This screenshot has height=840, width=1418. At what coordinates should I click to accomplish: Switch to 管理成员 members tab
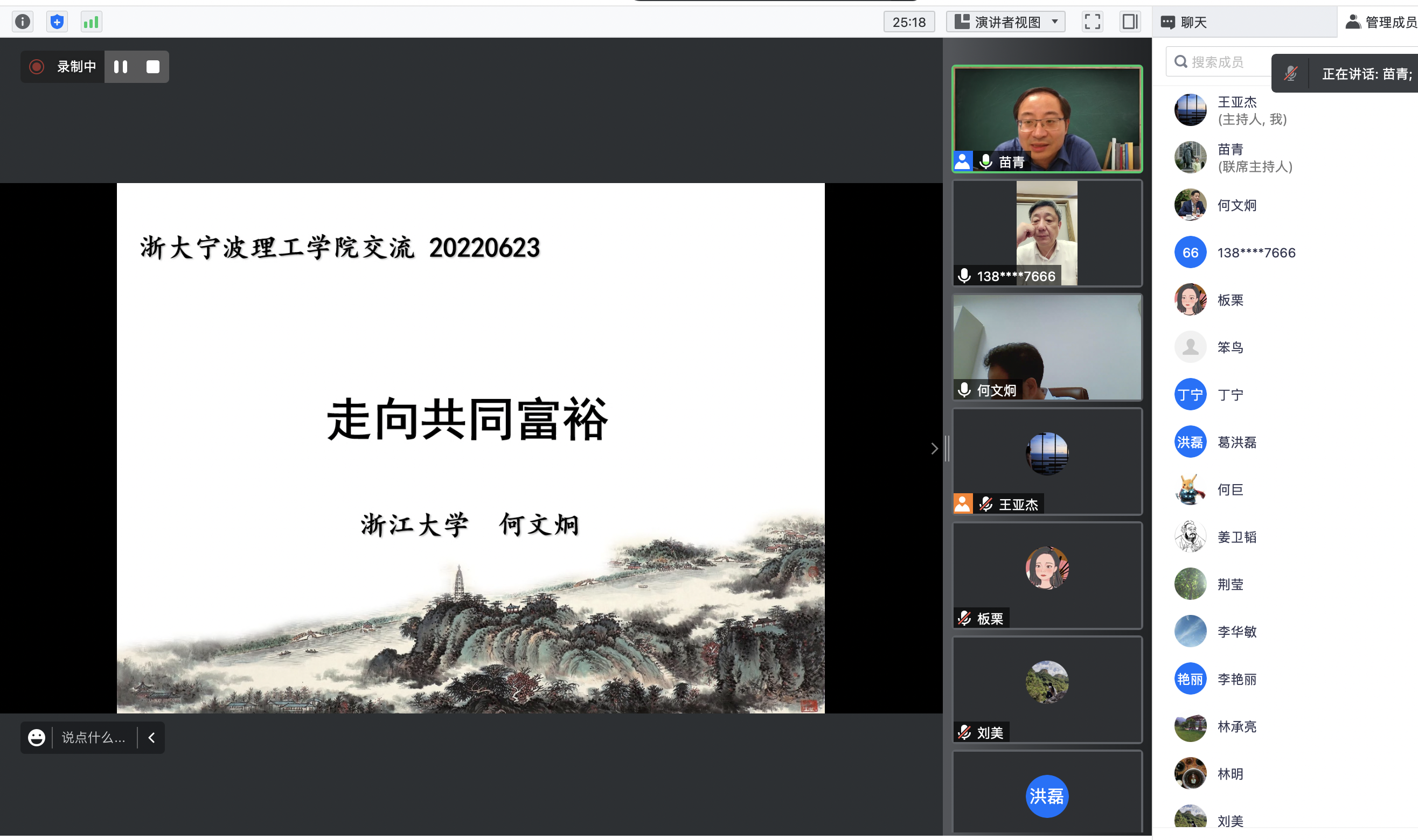(1381, 22)
